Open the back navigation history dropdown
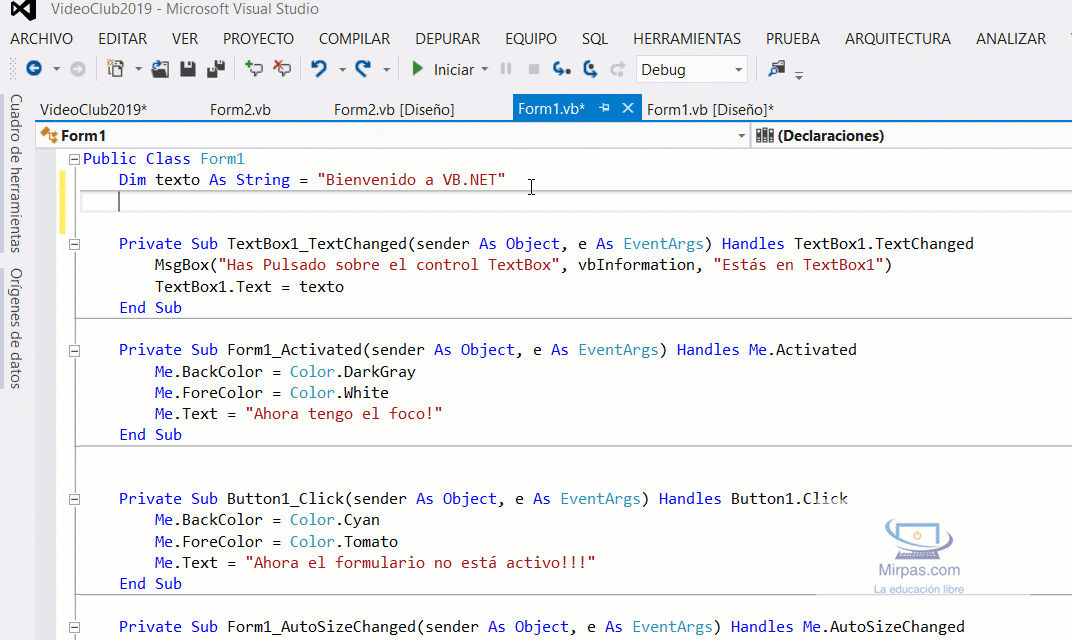The image size is (1072, 640). point(57,69)
